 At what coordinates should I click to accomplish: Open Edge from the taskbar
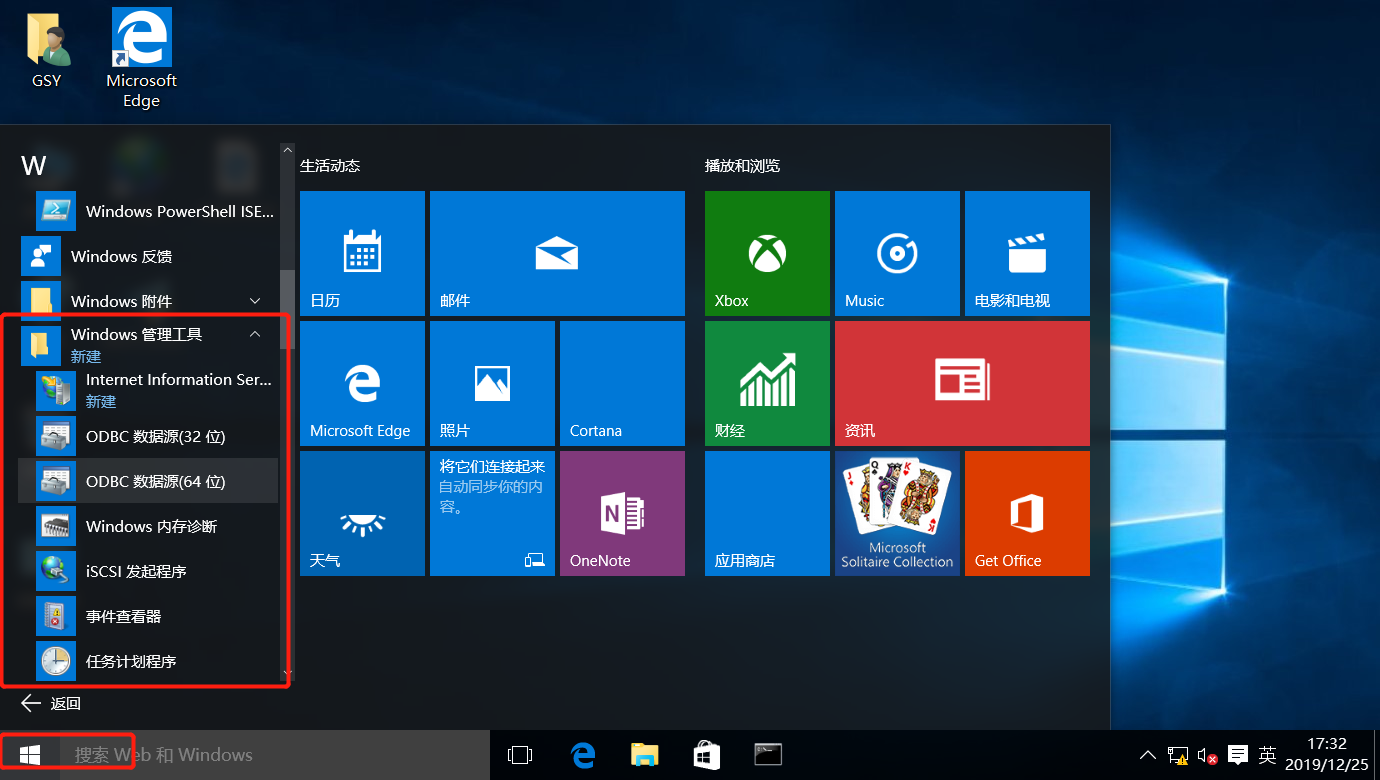tap(583, 755)
